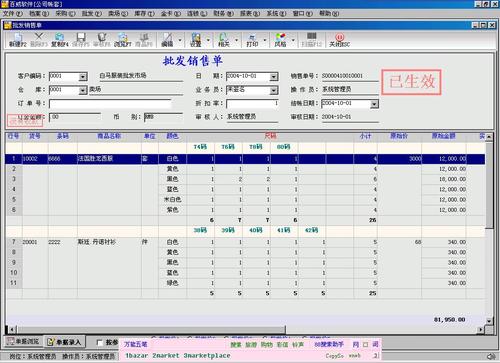Click the 风格 style toolbar icon
Screen dimensions: 500x363
tap(280, 39)
